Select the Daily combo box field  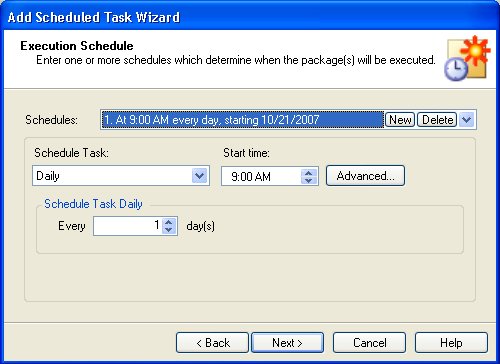coord(121,176)
